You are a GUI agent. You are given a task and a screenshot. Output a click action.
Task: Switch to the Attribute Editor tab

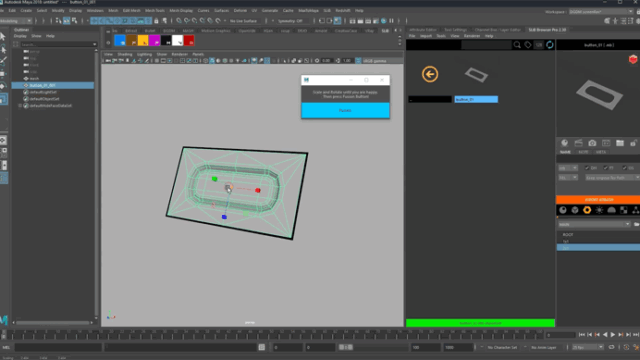(422, 30)
